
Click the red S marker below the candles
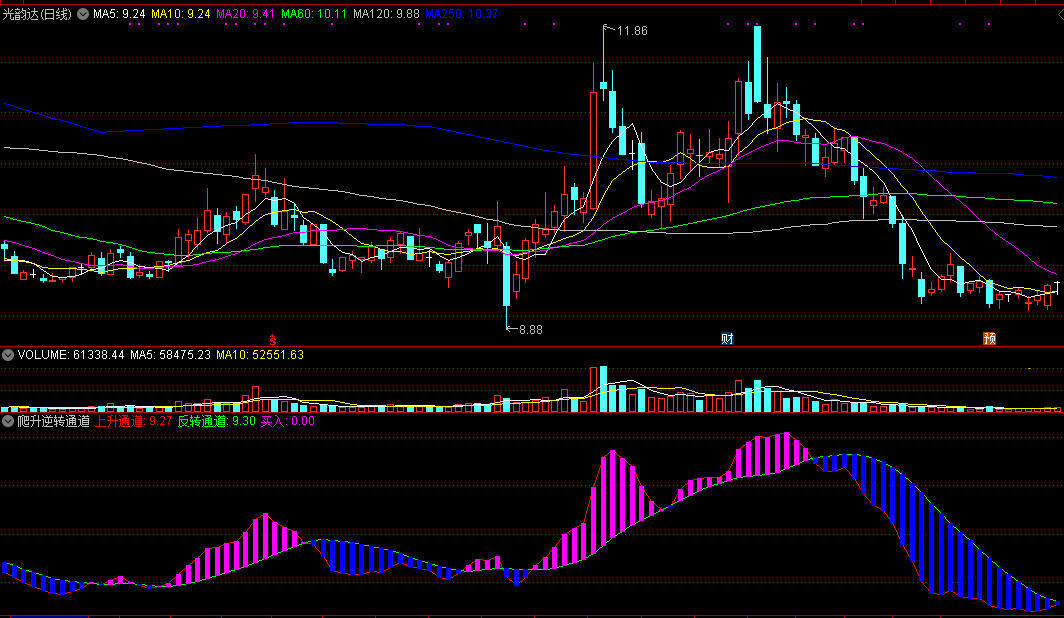[273, 340]
